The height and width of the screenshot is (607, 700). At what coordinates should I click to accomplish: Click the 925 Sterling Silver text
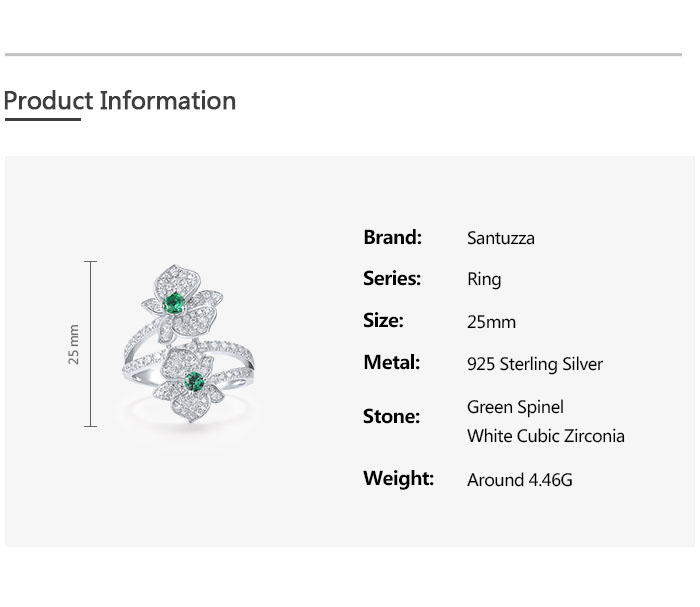[x=534, y=364]
